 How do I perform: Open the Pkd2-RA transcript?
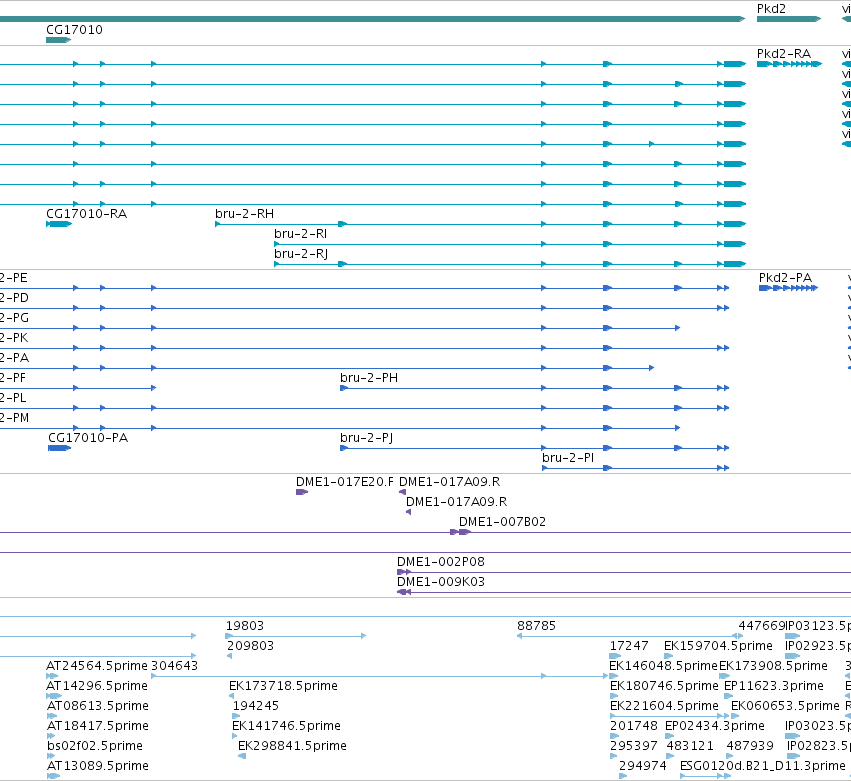click(789, 64)
